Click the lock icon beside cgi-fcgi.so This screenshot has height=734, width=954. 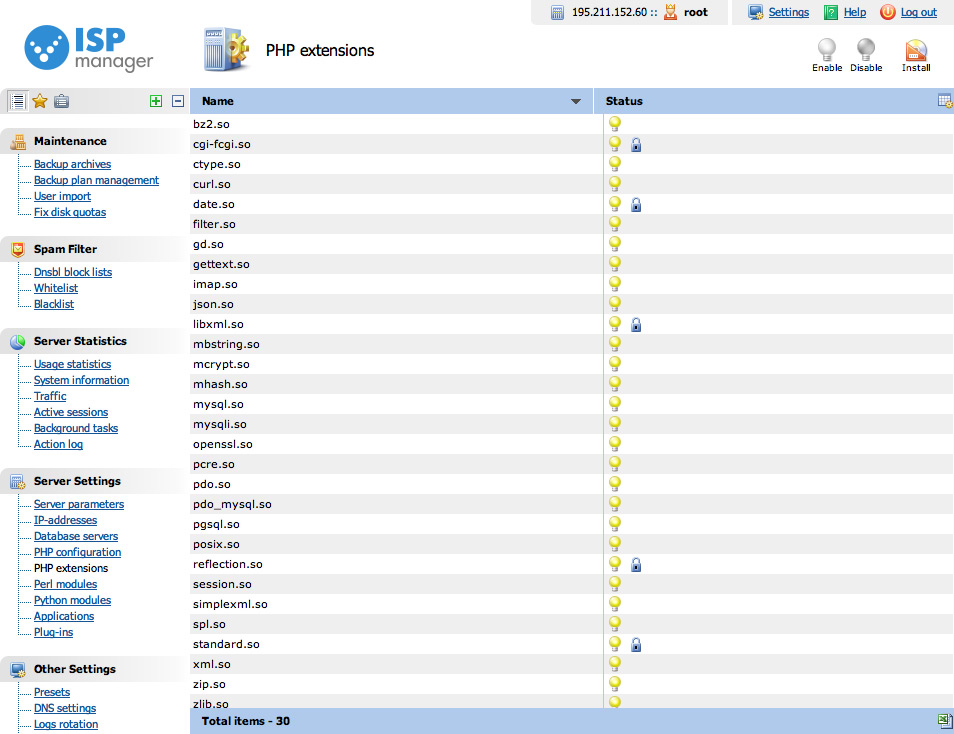tap(636, 145)
